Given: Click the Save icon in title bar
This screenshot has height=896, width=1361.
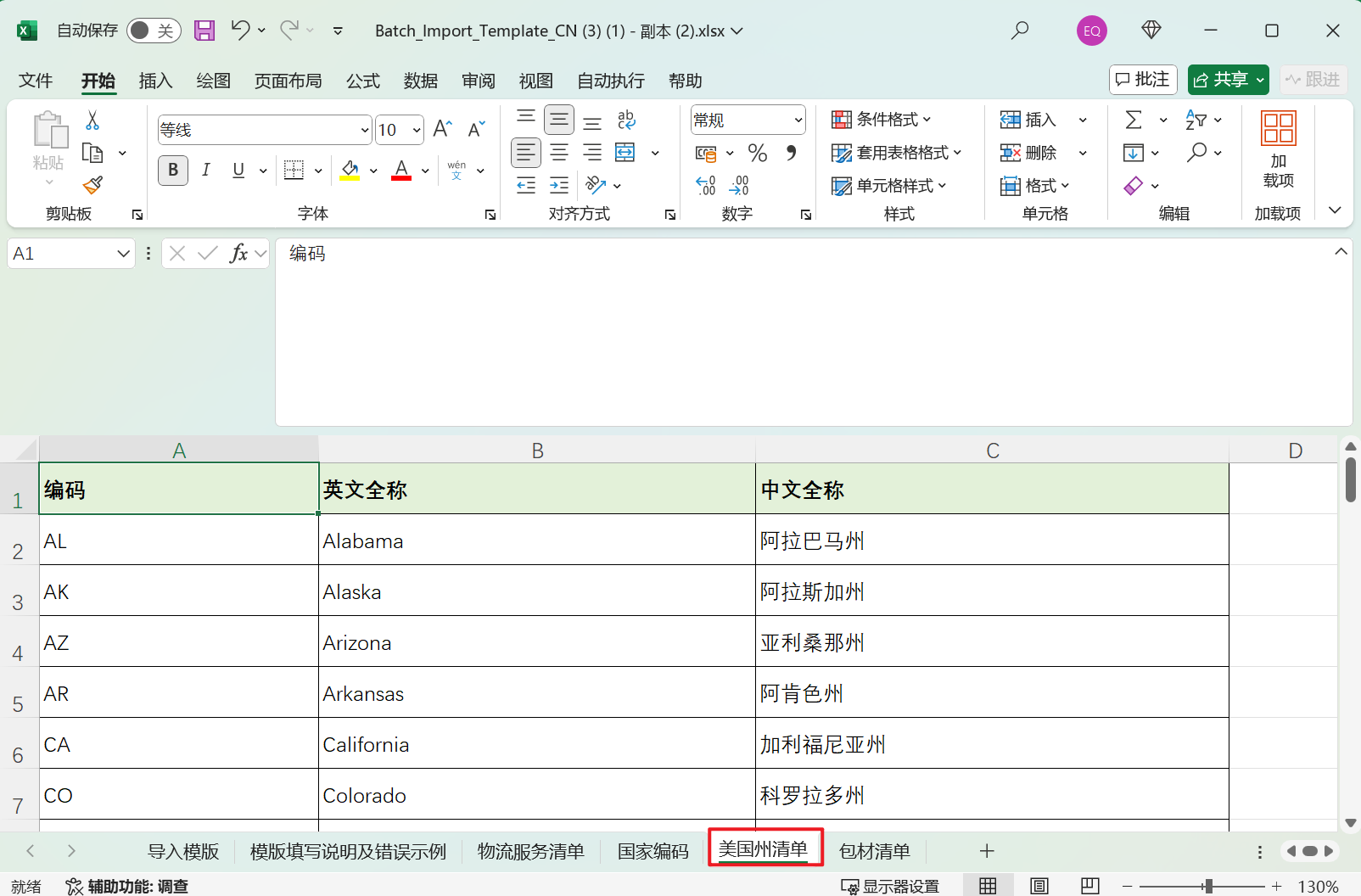Looking at the screenshot, I should click(x=204, y=31).
